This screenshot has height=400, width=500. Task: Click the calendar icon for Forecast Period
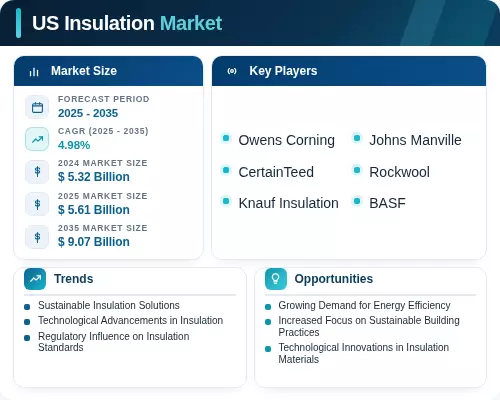(x=37, y=107)
